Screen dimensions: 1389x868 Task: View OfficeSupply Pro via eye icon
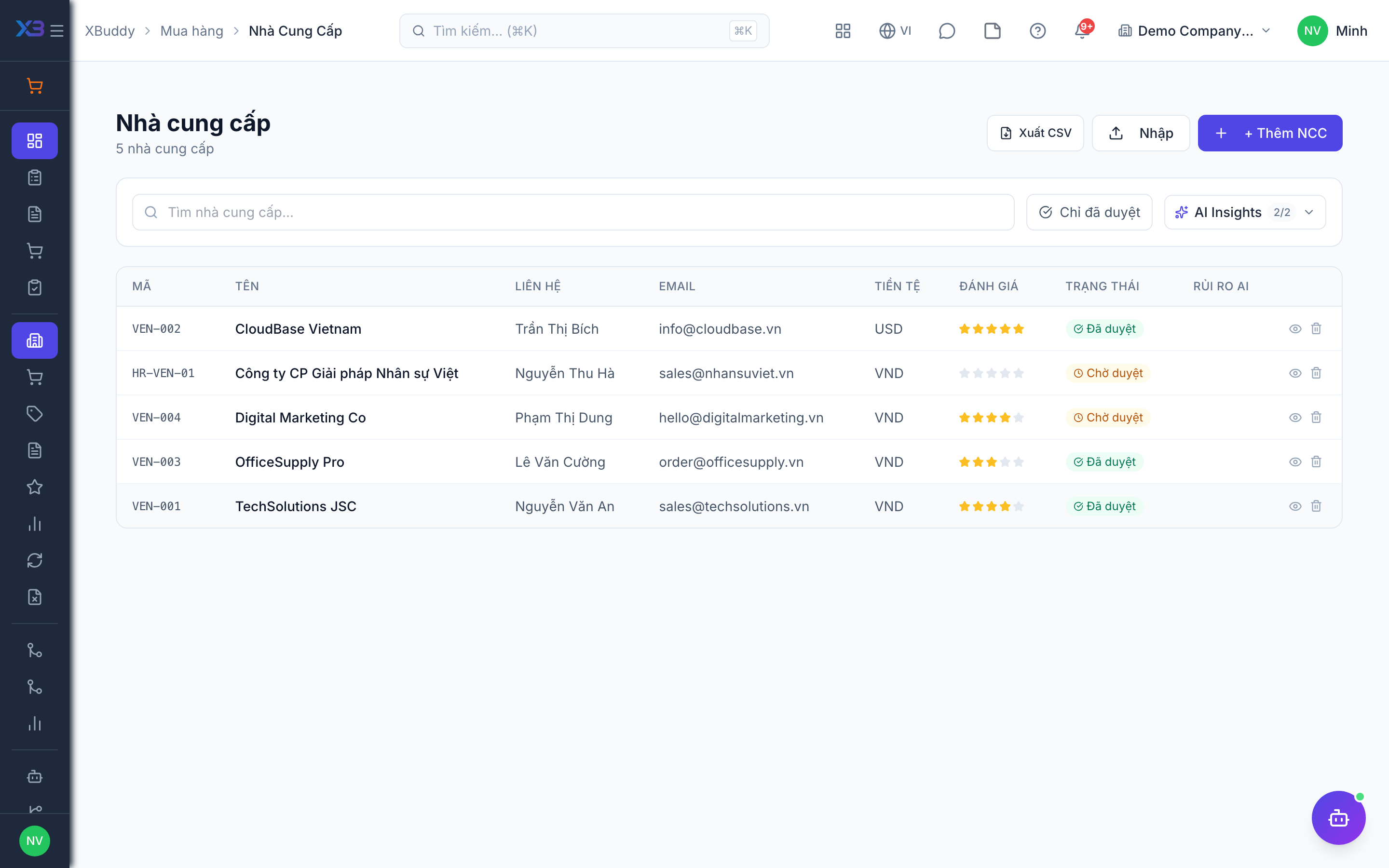click(x=1295, y=461)
